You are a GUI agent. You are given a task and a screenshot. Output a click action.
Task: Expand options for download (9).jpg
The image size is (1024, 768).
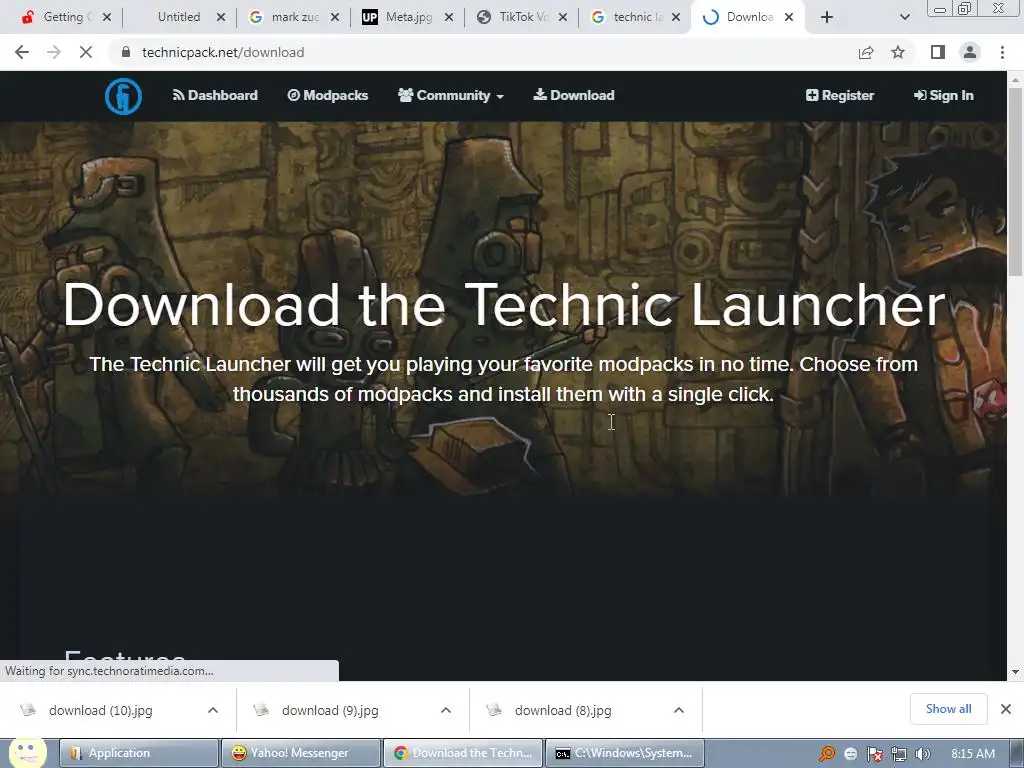(x=446, y=710)
